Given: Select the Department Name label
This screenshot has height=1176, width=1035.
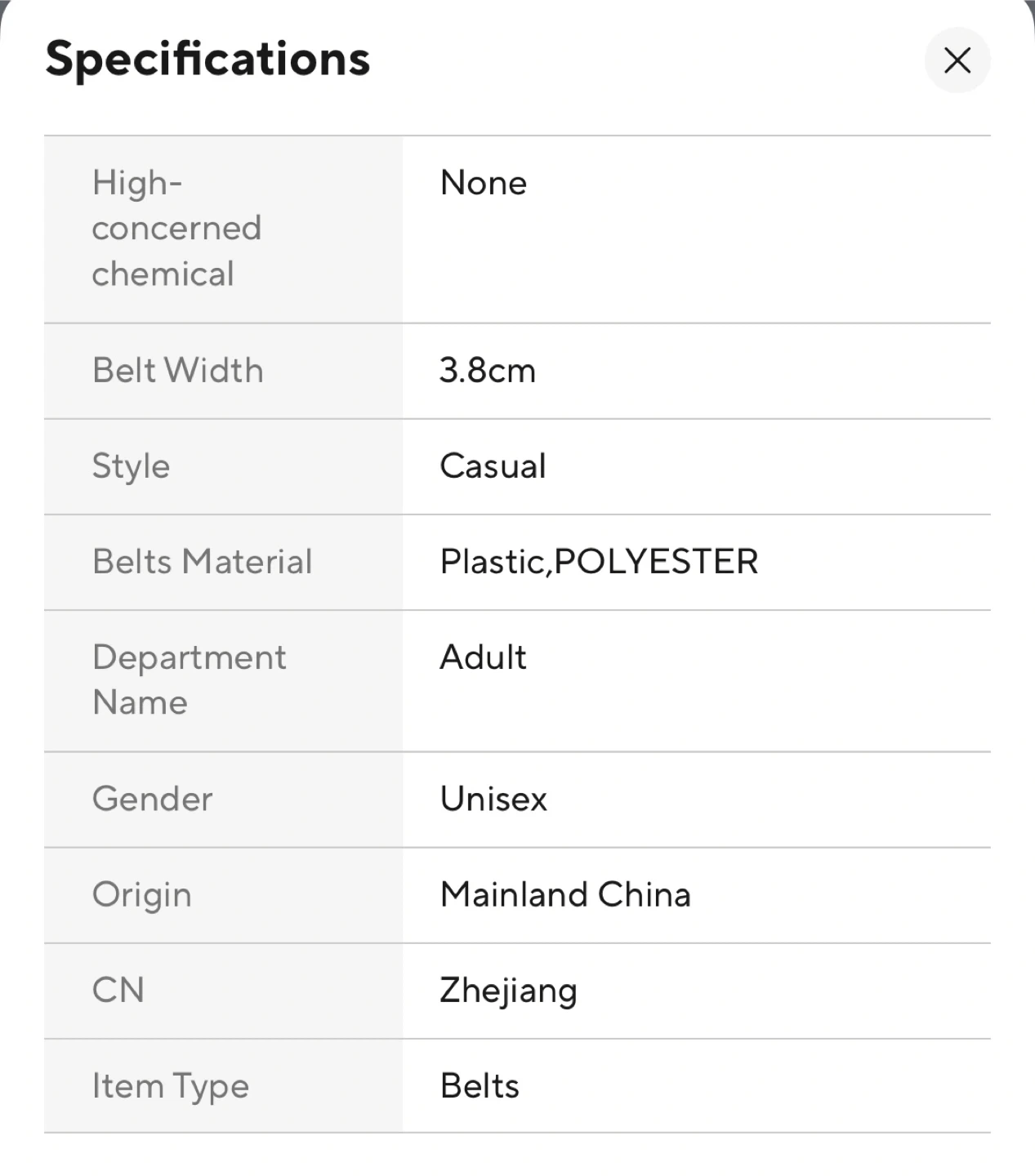Looking at the screenshot, I should pyautogui.click(x=189, y=679).
